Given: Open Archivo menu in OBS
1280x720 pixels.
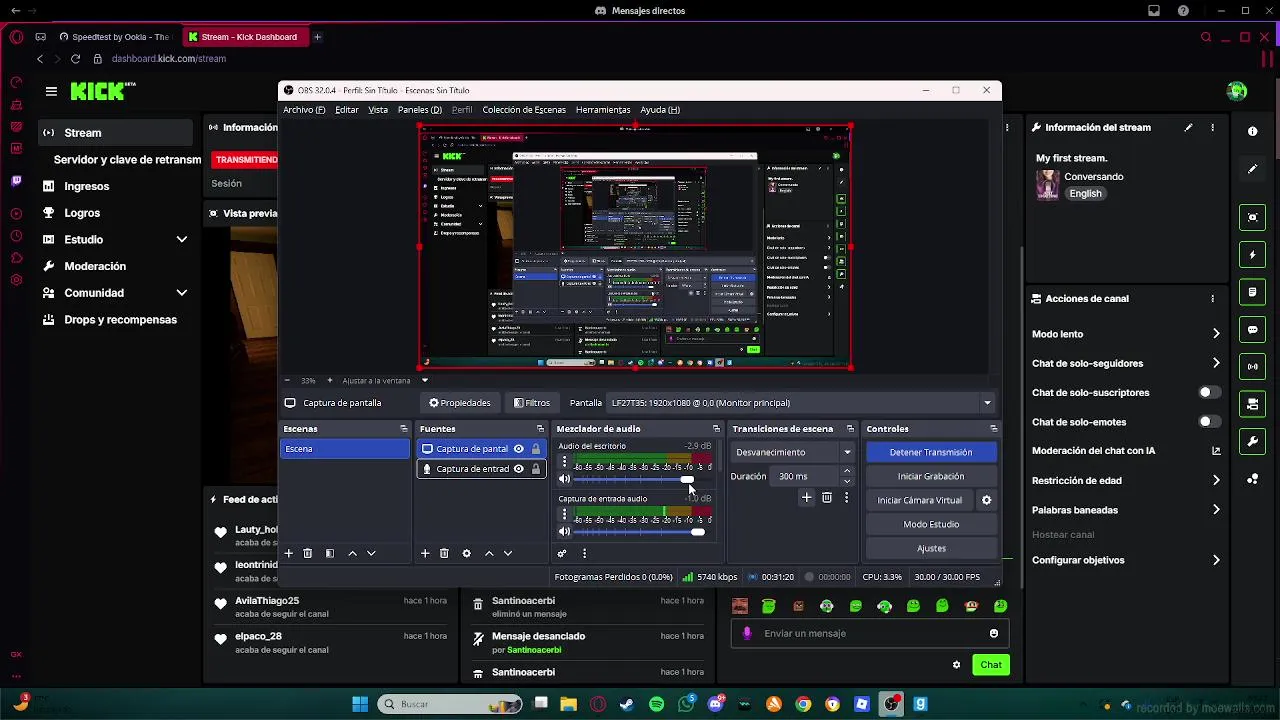Looking at the screenshot, I should tap(304, 110).
